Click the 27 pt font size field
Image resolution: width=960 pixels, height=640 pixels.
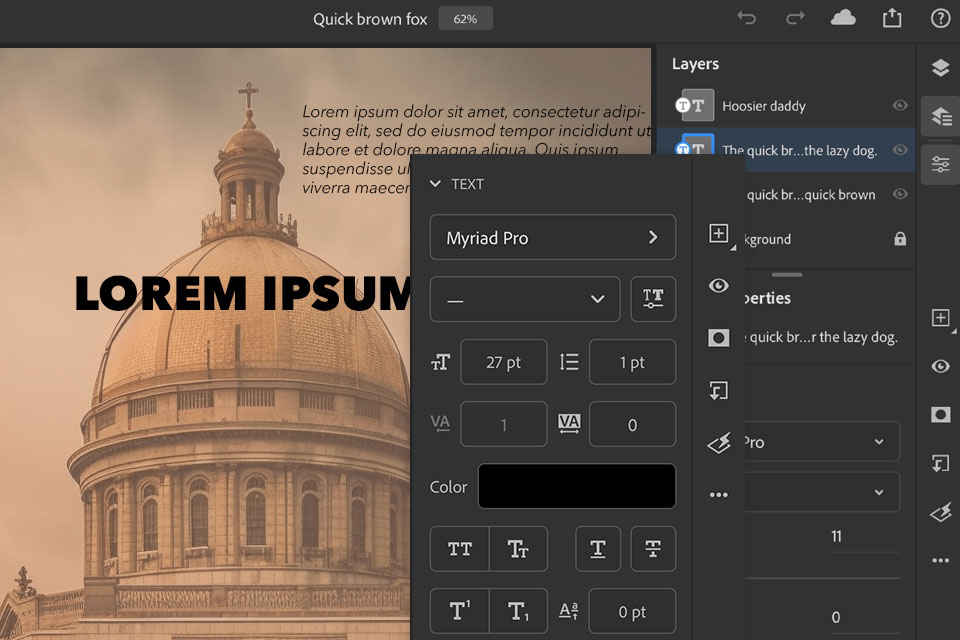point(503,362)
